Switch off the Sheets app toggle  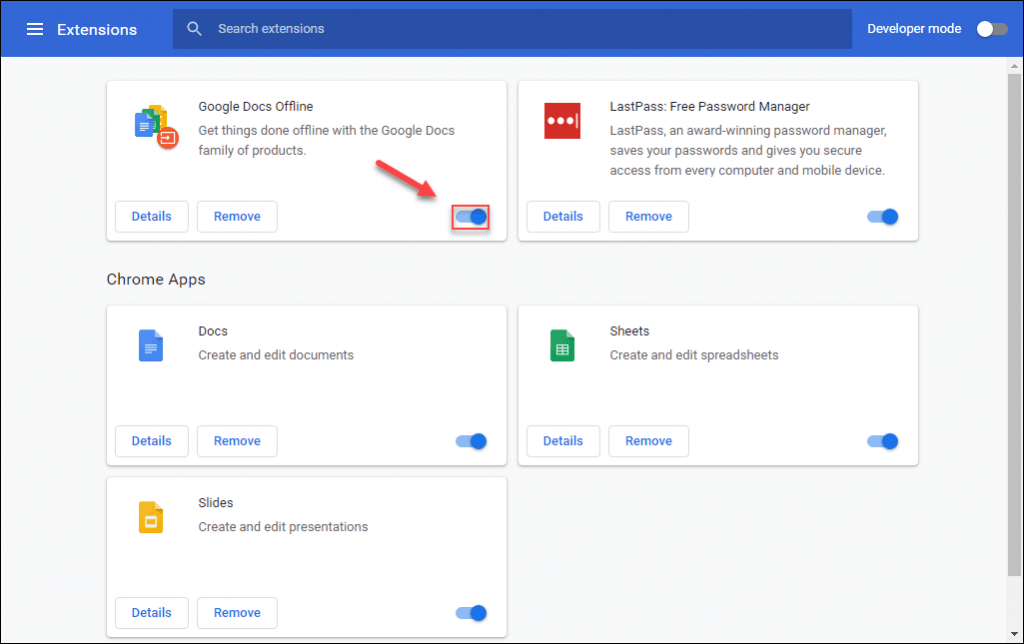[x=882, y=441]
